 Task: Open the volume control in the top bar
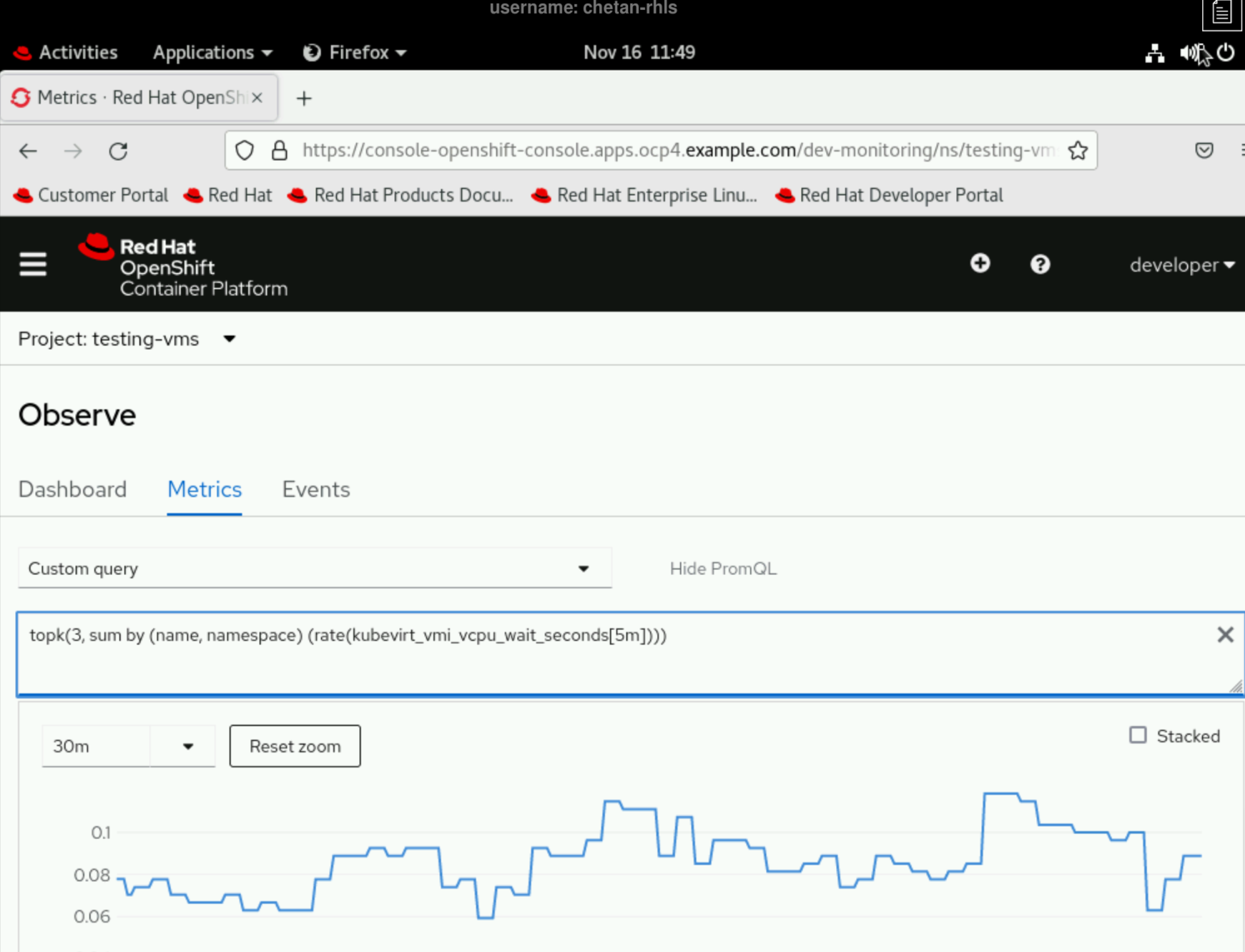1189,52
